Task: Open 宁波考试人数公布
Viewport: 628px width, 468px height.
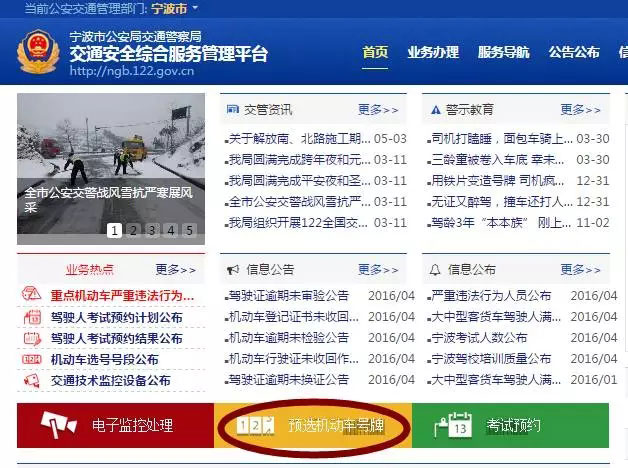Action: pos(479,338)
